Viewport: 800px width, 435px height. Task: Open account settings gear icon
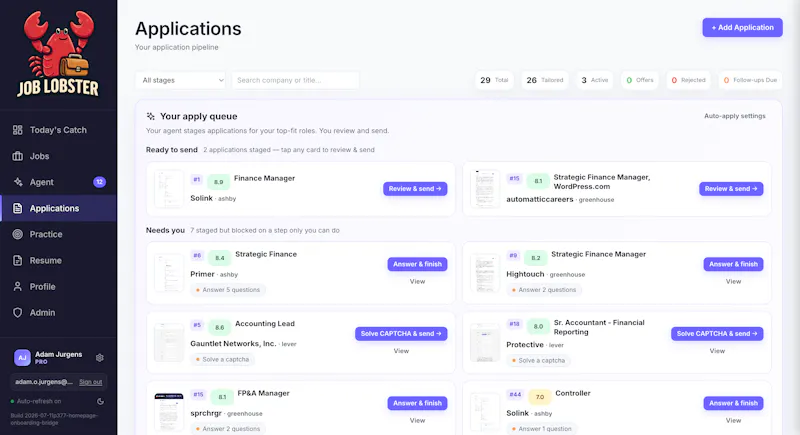pyautogui.click(x=99, y=358)
